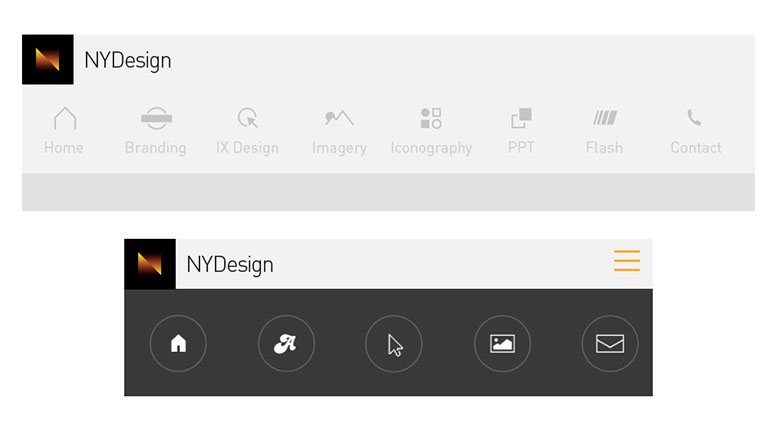Screen dimensions: 777x427
Task: Click the NYDesign title in top header
Action: tap(128, 61)
